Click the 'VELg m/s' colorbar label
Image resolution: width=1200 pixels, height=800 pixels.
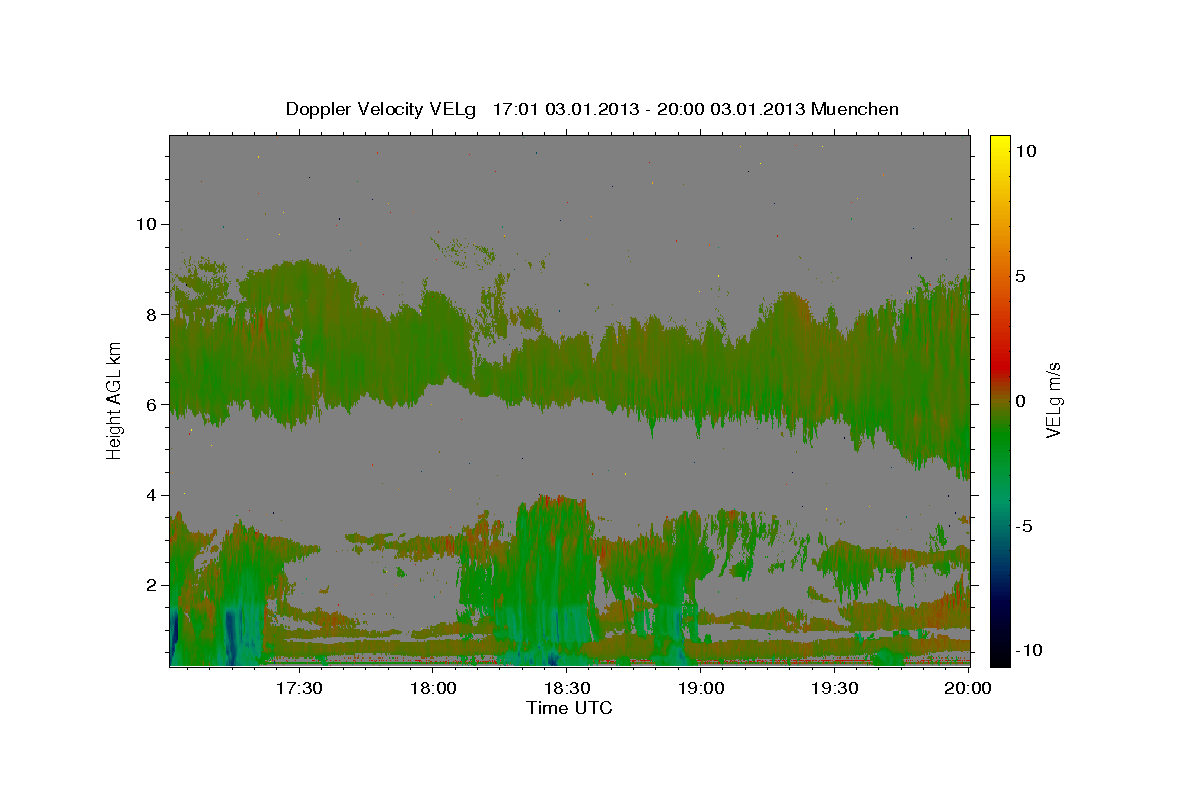point(1053,401)
